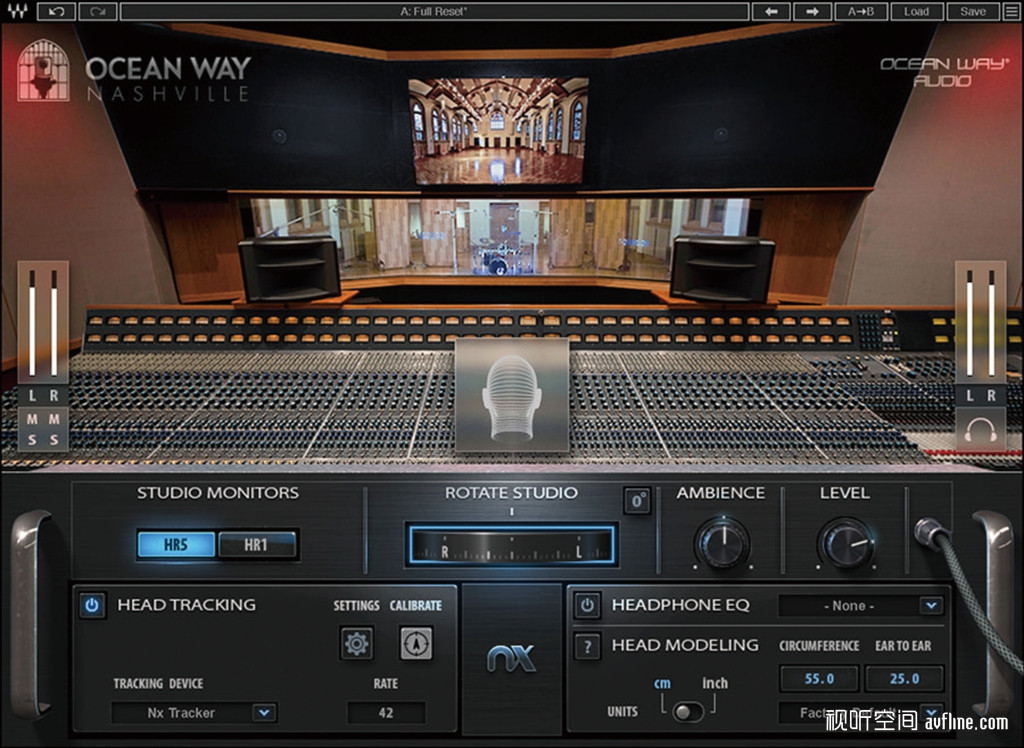Click the Level knob
Image resolution: width=1024 pixels, height=748 pixels.
(x=845, y=544)
